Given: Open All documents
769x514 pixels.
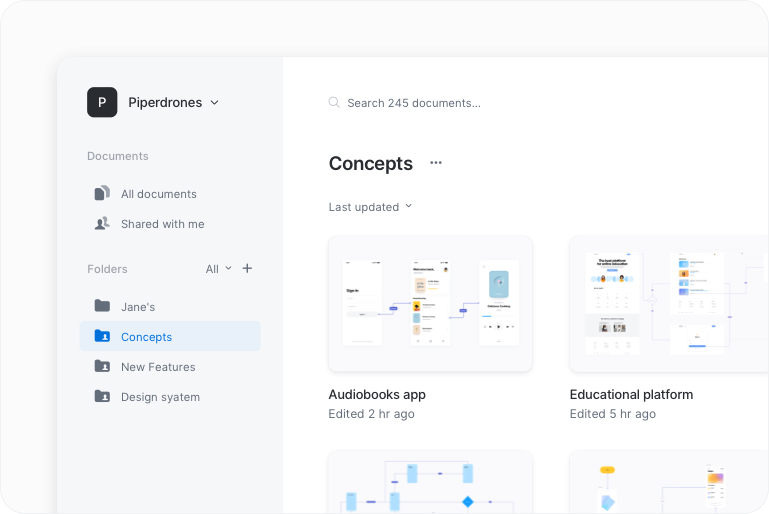Looking at the screenshot, I should [x=170, y=194].
